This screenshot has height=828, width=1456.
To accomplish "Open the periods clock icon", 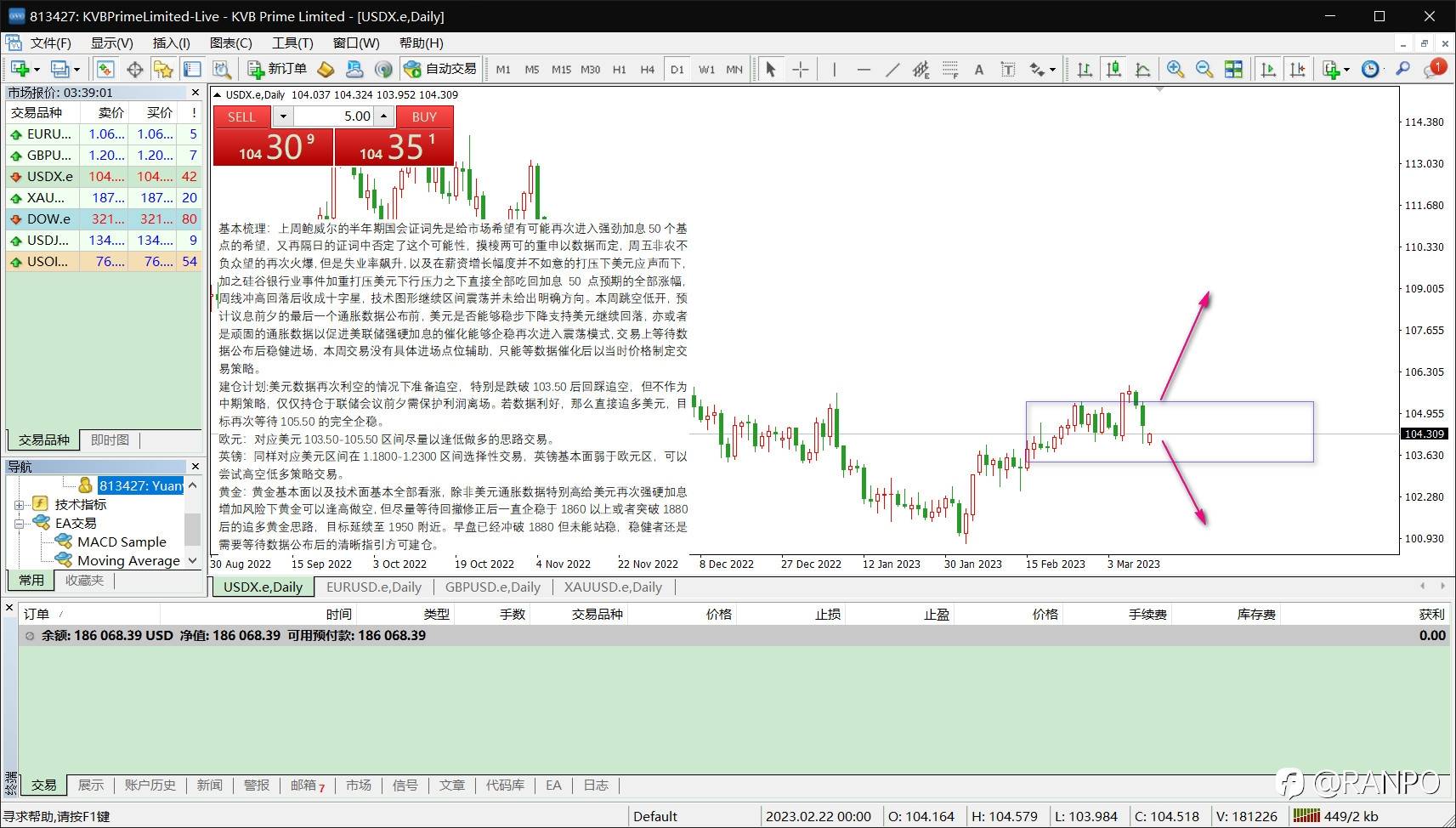I will pyautogui.click(x=1370, y=69).
